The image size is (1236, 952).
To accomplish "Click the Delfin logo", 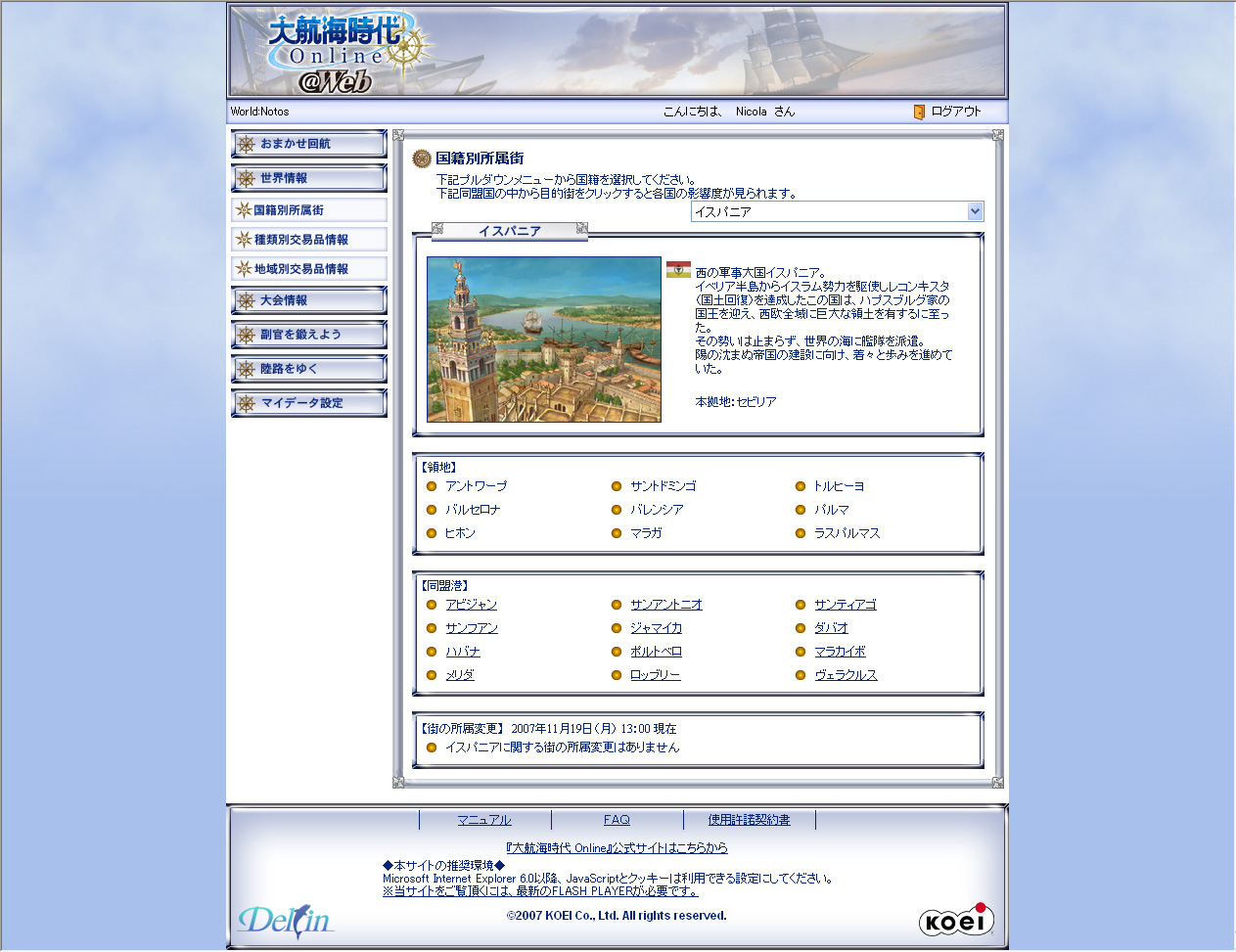I will (x=285, y=922).
